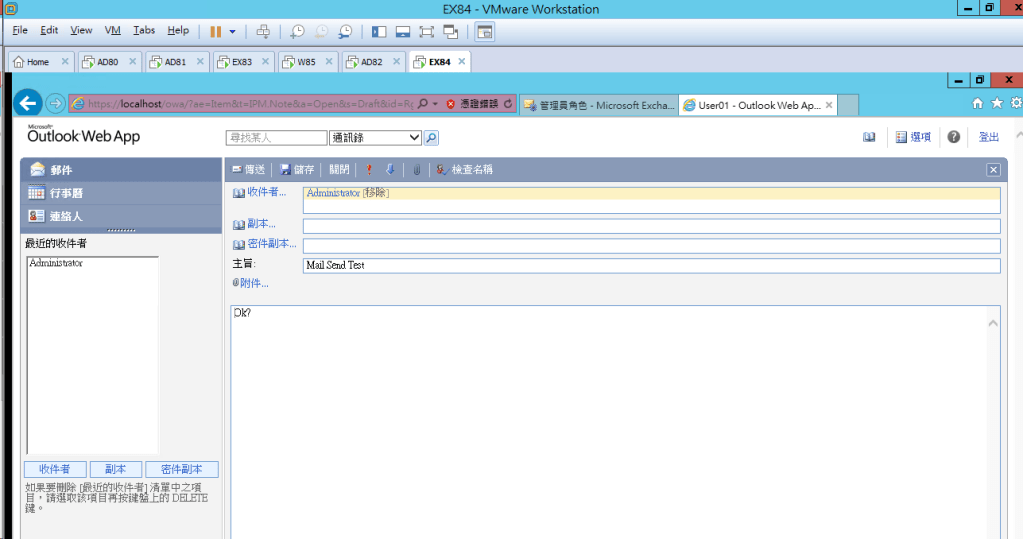Click 檢查名稱 (Check Names) icon

[x=442, y=170]
